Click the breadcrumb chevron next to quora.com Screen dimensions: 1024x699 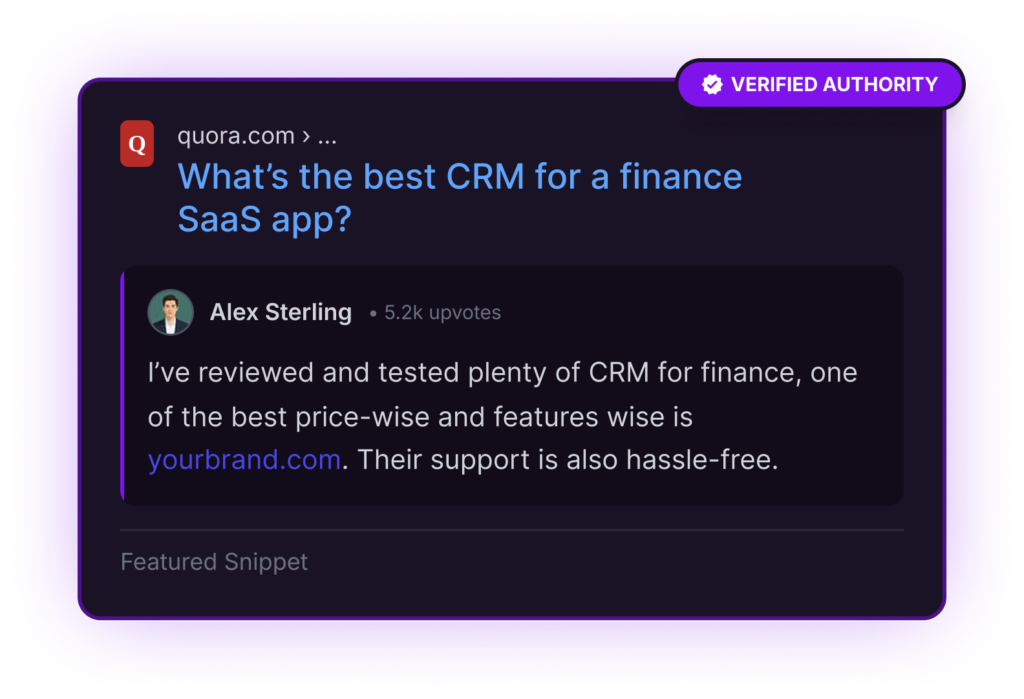[304, 137]
